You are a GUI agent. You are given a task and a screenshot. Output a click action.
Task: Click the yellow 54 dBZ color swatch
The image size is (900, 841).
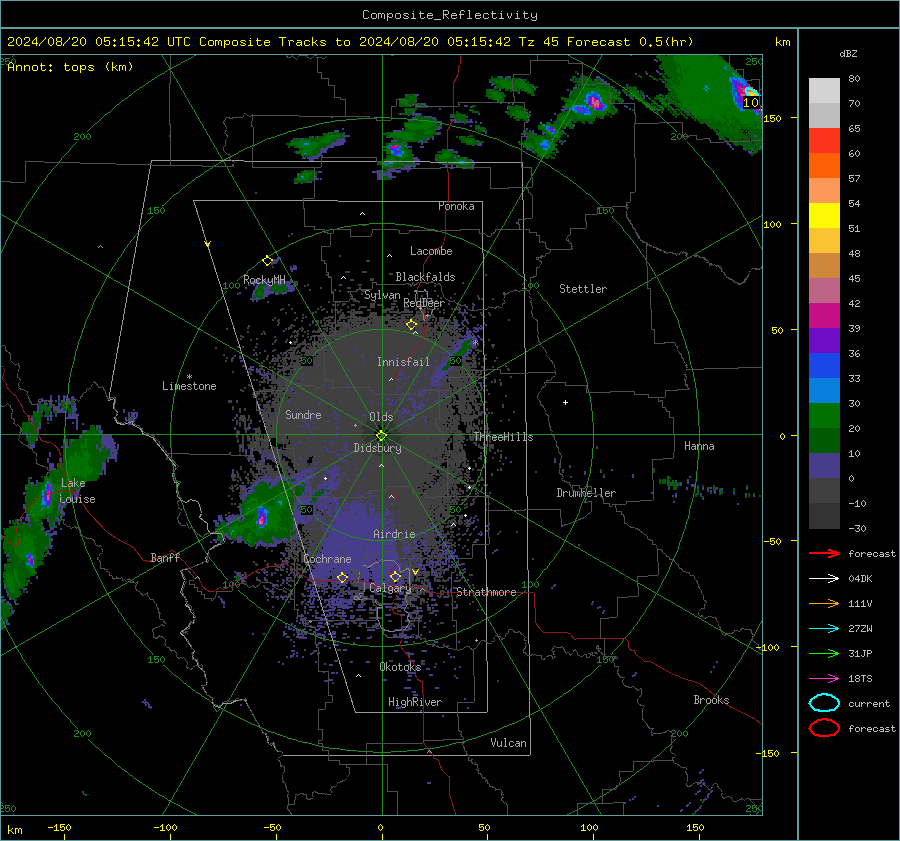(824, 215)
